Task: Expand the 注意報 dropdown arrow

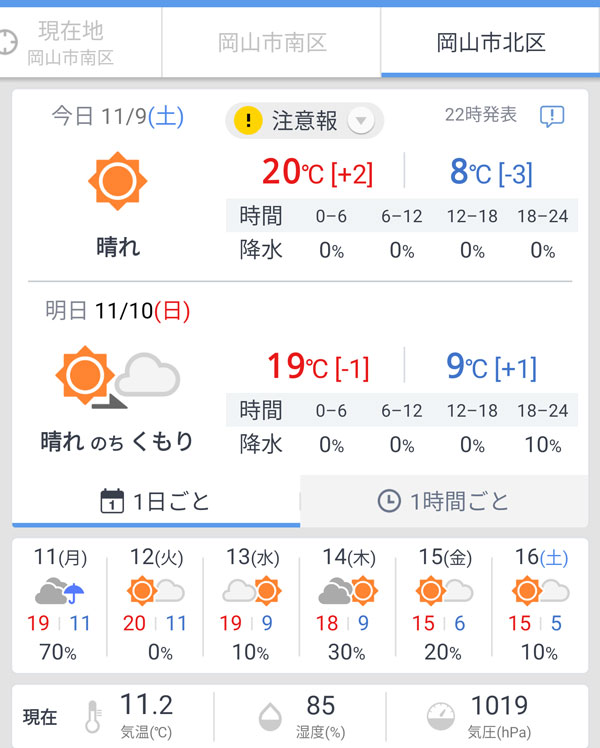Action: click(x=361, y=121)
